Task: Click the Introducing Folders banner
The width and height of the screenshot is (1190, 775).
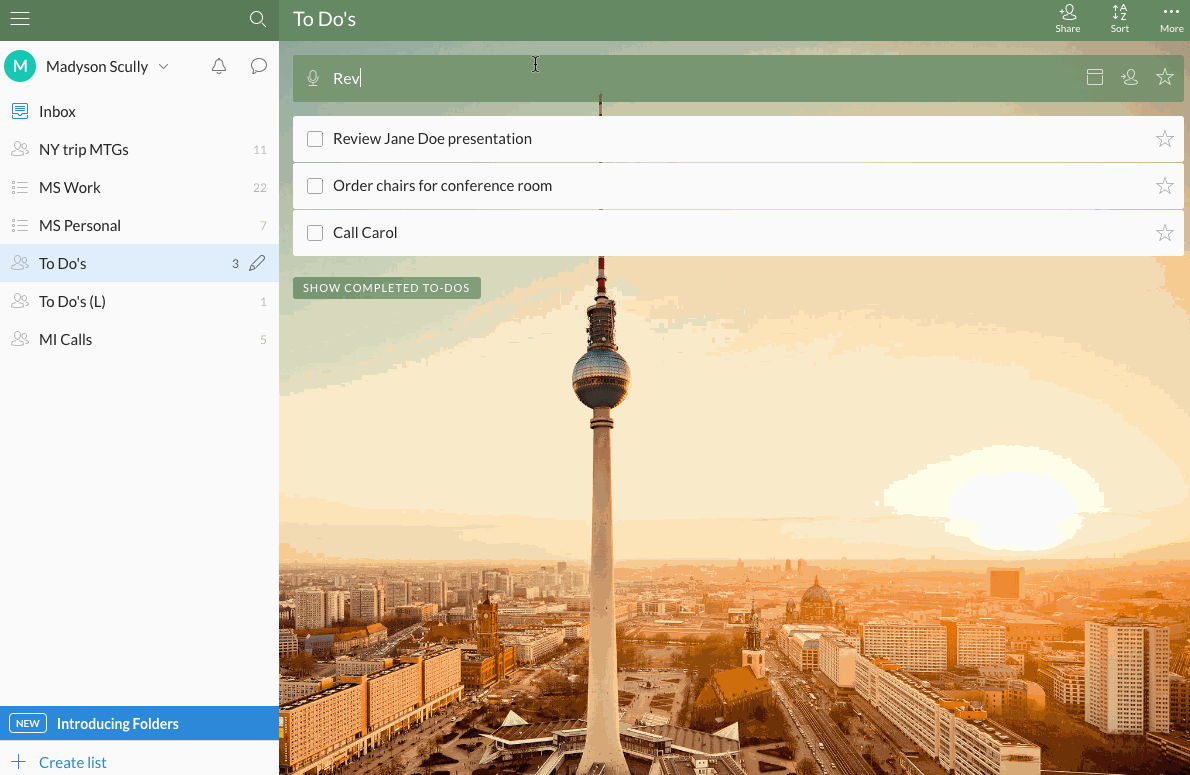Action: point(140,723)
